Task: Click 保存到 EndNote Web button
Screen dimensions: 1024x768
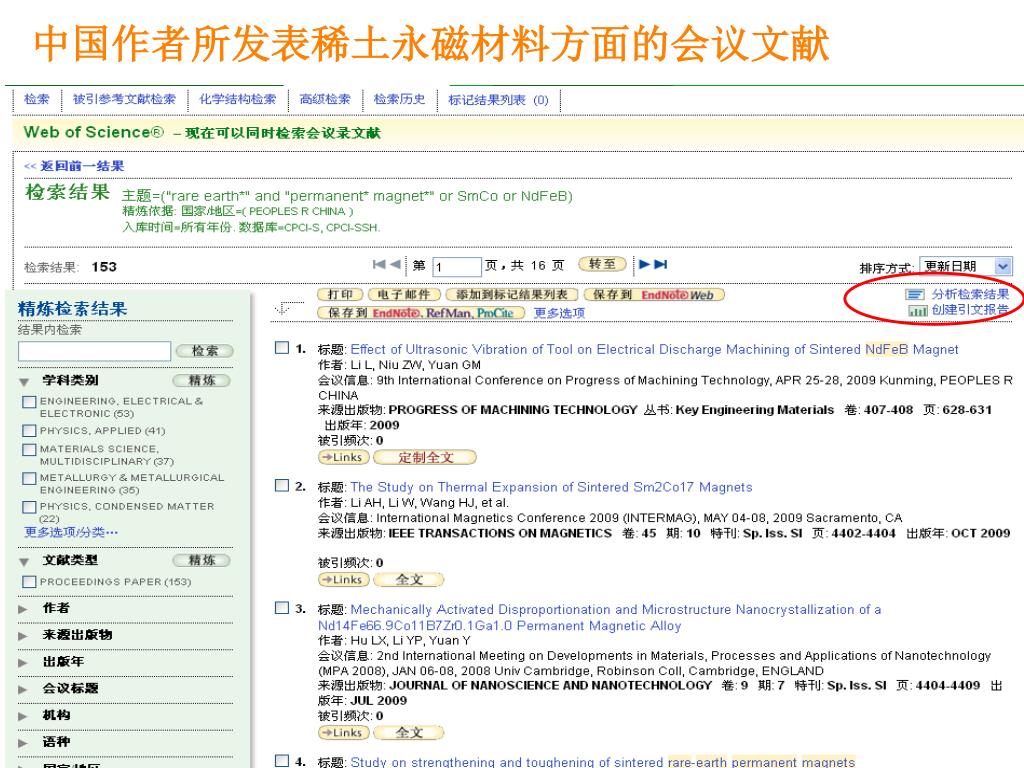Action: pyautogui.click(x=654, y=295)
